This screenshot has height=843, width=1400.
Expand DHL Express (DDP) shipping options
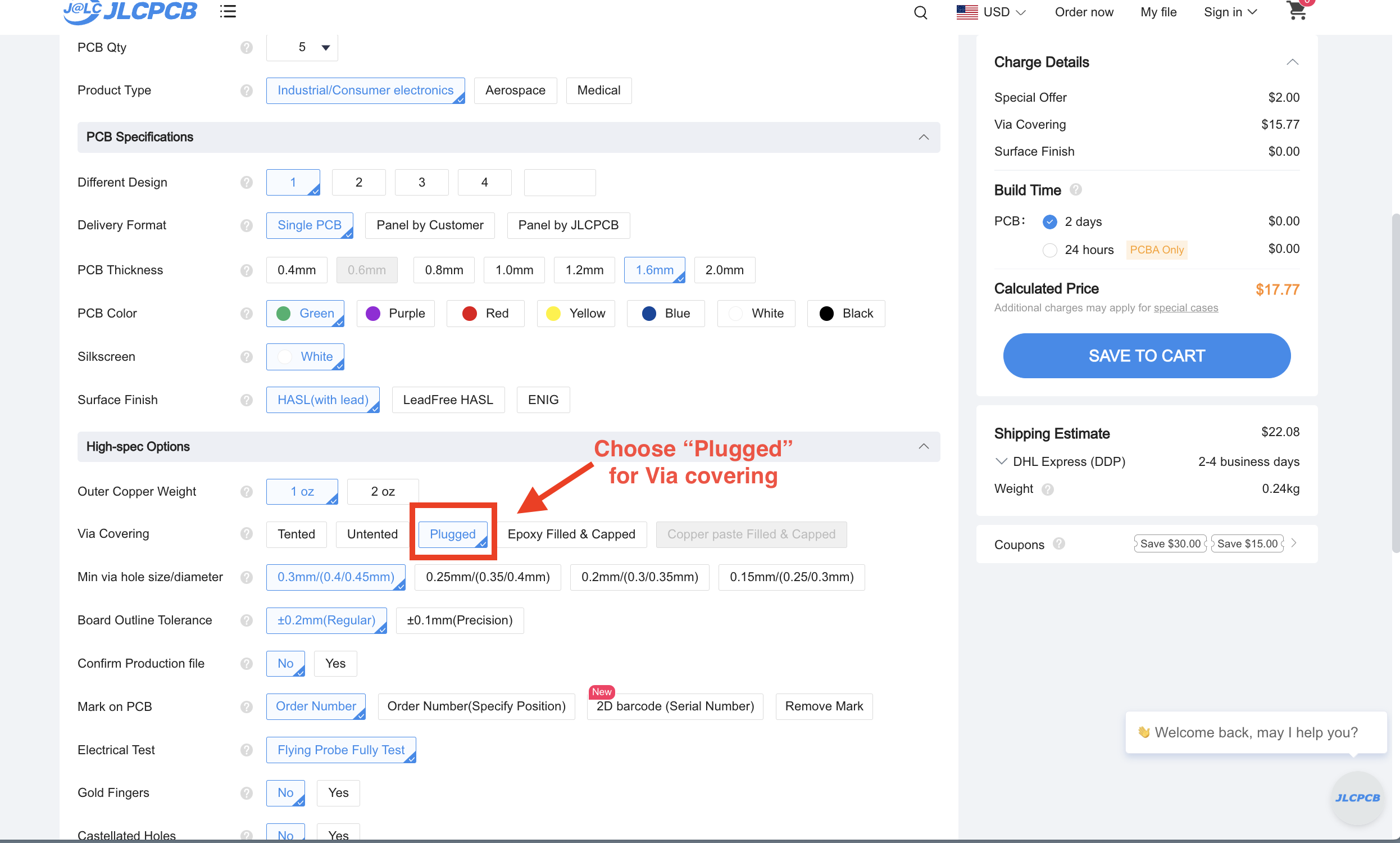click(x=1002, y=461)
